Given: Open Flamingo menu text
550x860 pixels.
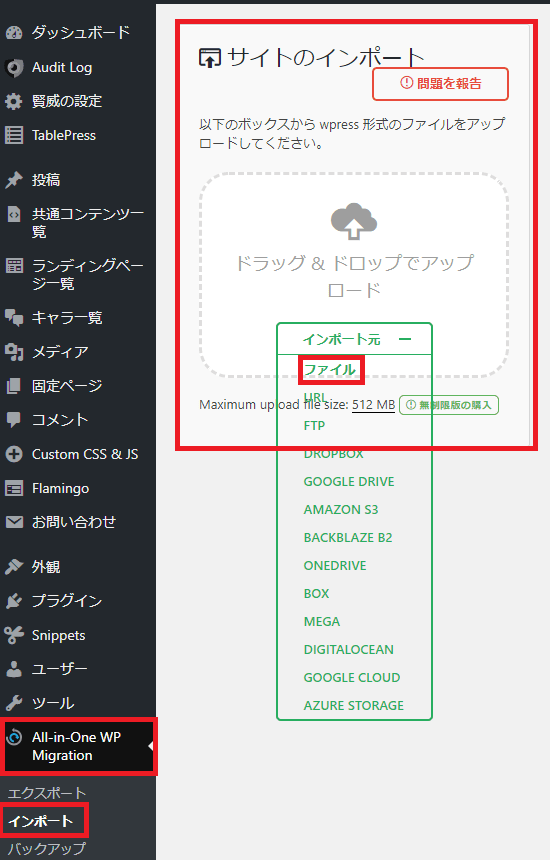Looking at the screenshot, I should click(60, 488).
